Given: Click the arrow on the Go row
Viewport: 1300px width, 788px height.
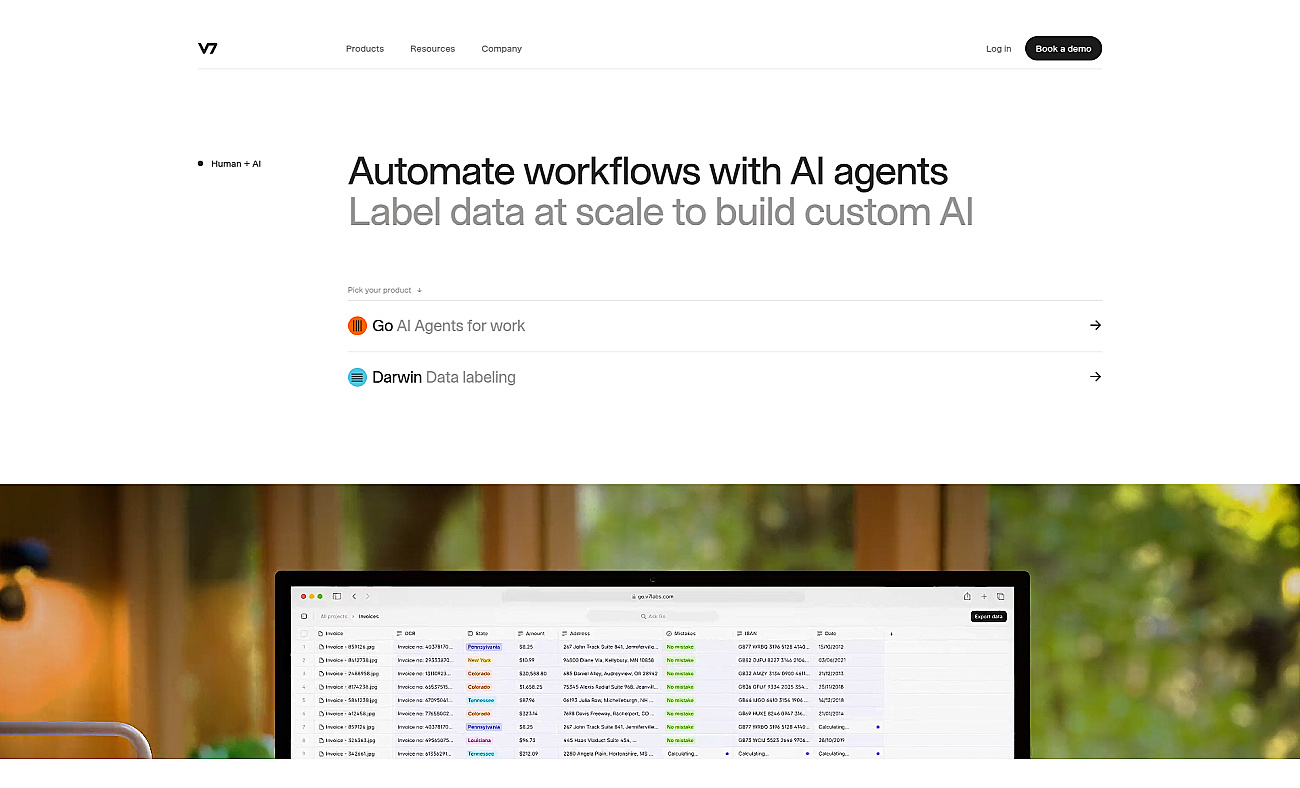Looking at the screenshot, I should [x=1095, y=325].
